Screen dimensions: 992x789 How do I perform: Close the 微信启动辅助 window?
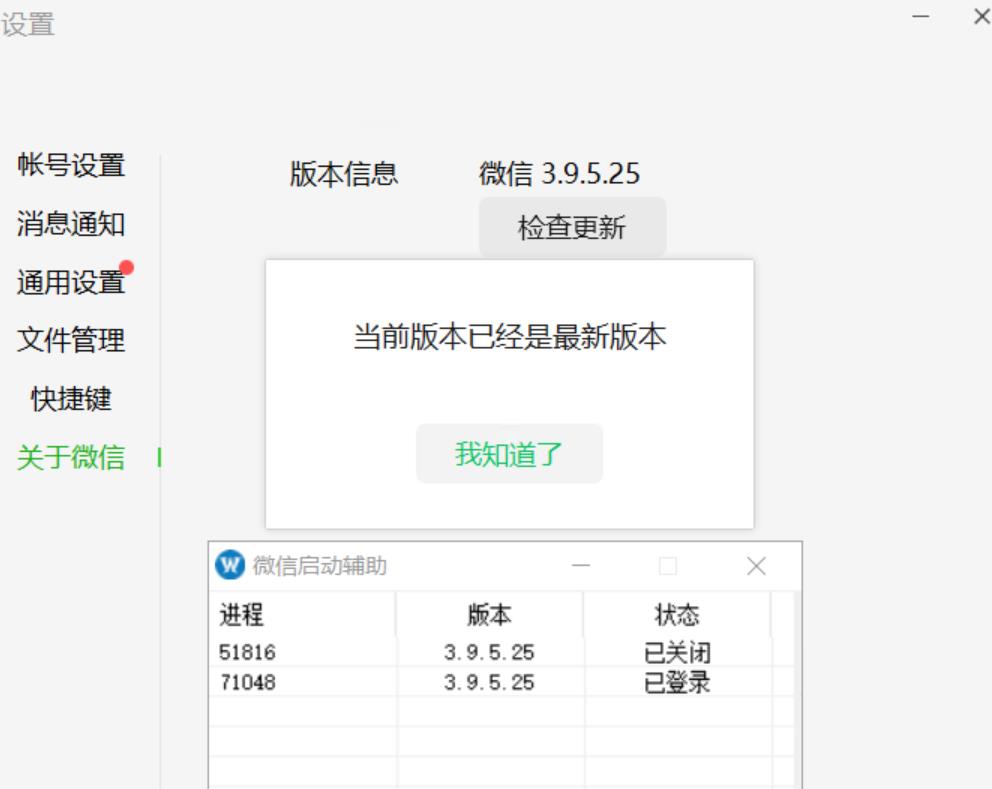click(756, 567)
